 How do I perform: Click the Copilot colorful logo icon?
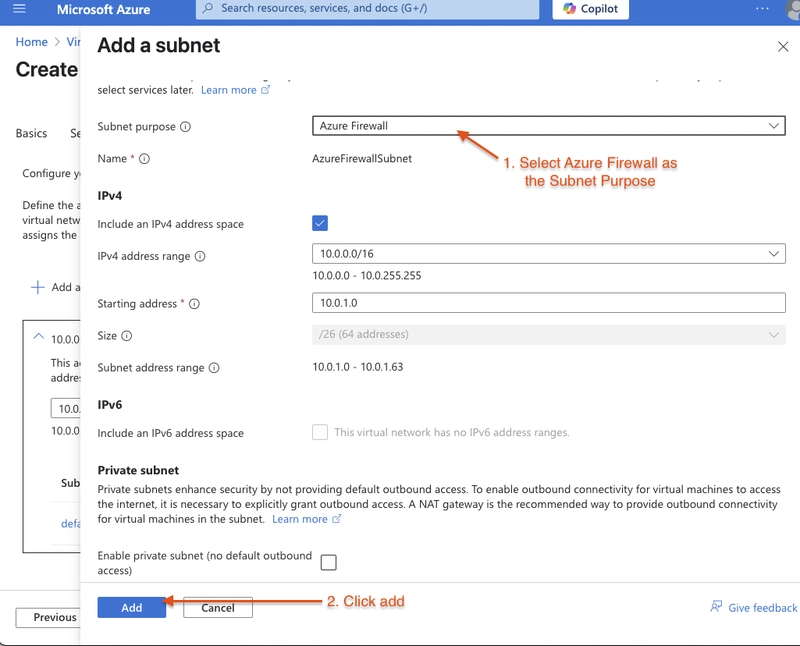coord(569,9)
